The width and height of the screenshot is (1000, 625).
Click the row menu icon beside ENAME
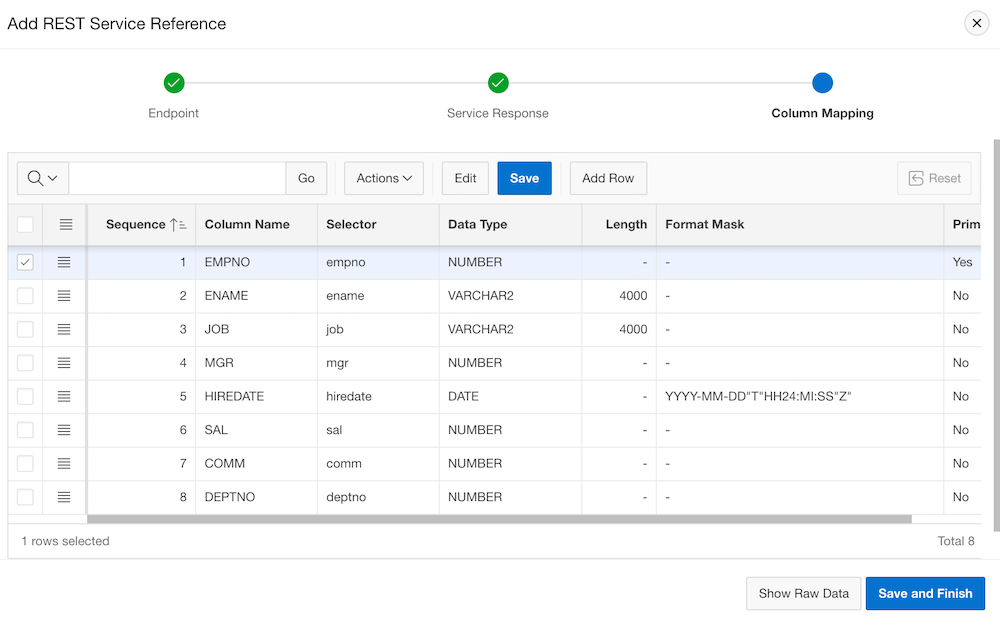(x=64, y=295)
